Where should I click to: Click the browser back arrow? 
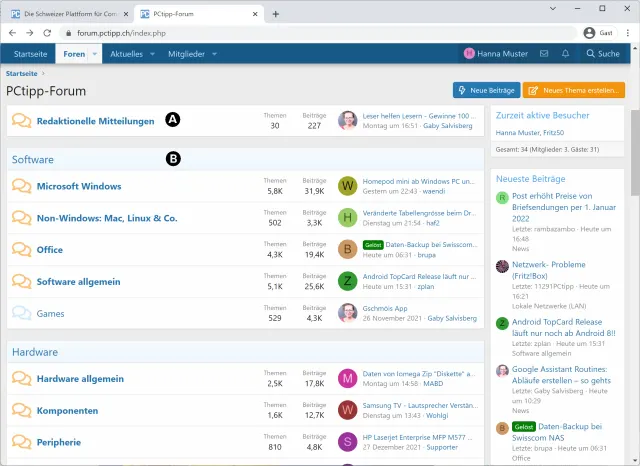(13, 33)
